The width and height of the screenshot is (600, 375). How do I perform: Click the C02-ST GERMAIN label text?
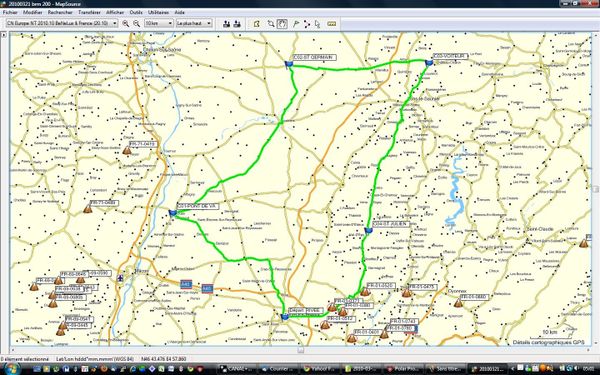(314, 57)
